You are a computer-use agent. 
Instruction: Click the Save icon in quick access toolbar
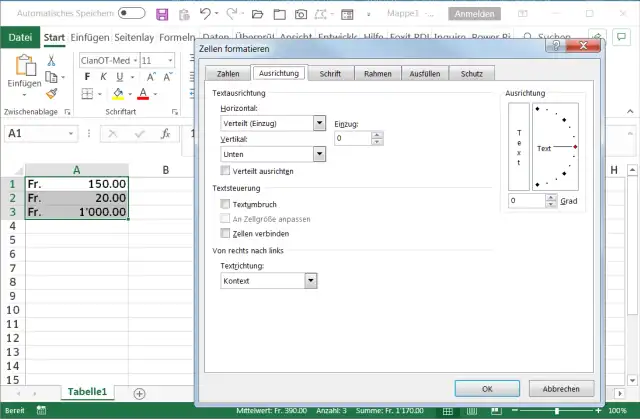pyautogui.click(x=164, y=14)
